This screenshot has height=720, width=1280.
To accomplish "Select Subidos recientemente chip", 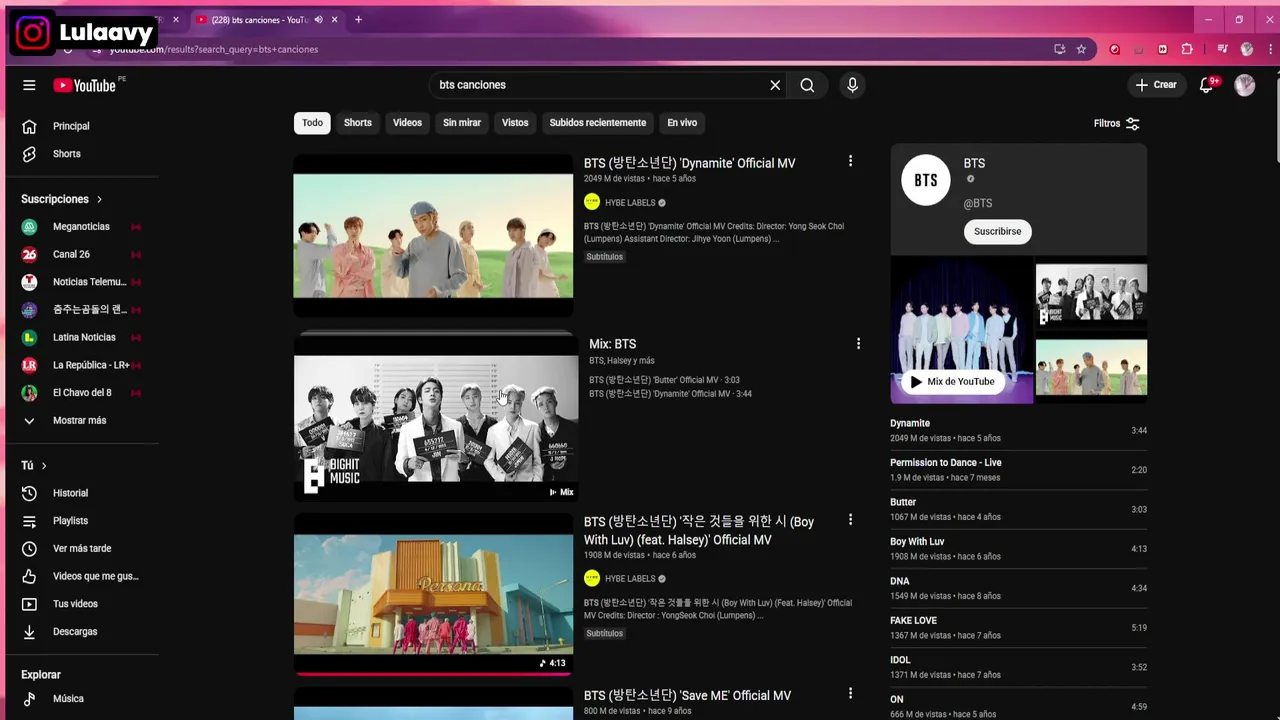I will tap(598, 123).
